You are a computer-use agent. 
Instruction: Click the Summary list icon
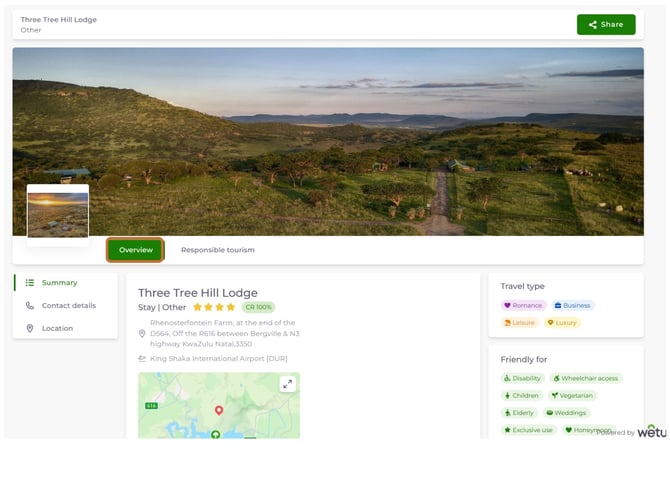pyautogui.click(x=29, y=282)
